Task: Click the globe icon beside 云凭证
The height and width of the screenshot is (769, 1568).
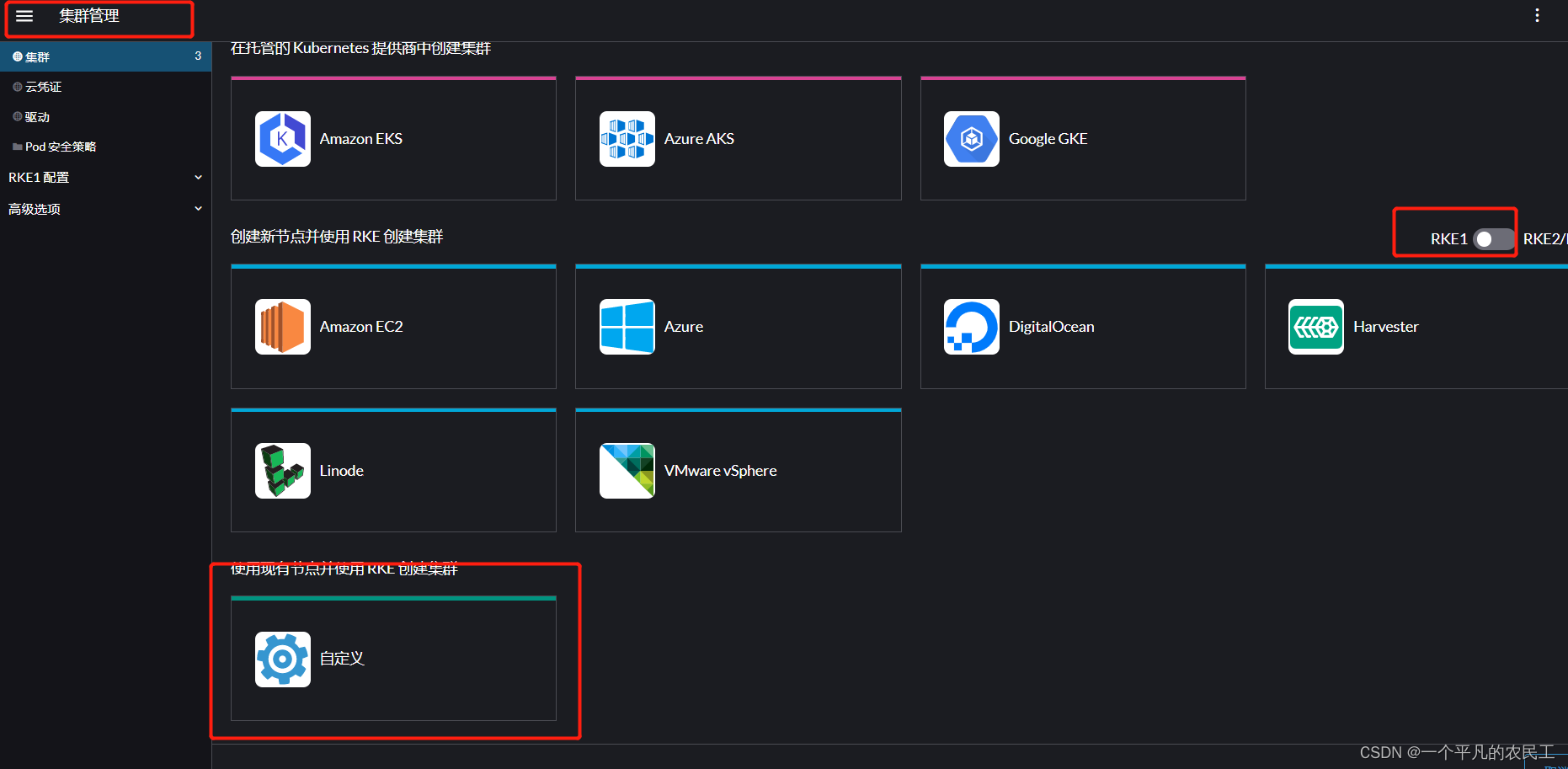Action: 18,87
